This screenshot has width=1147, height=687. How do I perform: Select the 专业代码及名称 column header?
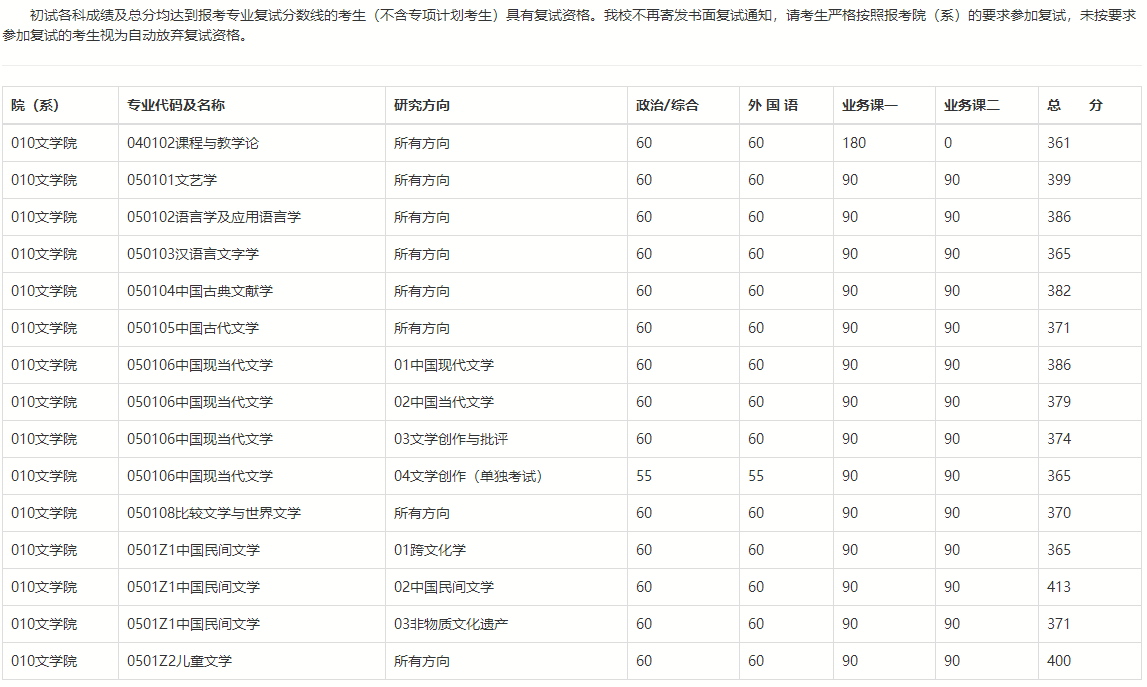[x=176, y=105]
